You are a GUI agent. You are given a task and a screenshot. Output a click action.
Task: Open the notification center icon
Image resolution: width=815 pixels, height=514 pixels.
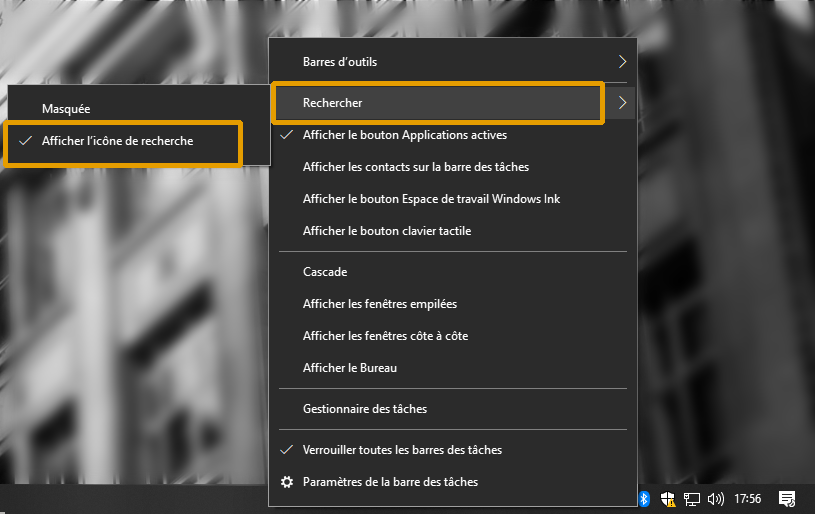pos(787,498)
